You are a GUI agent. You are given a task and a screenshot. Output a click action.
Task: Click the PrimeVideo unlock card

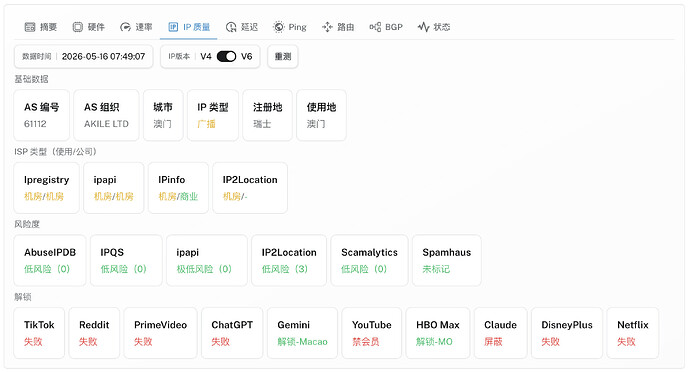pyautogui.click(x=160, y=333)
